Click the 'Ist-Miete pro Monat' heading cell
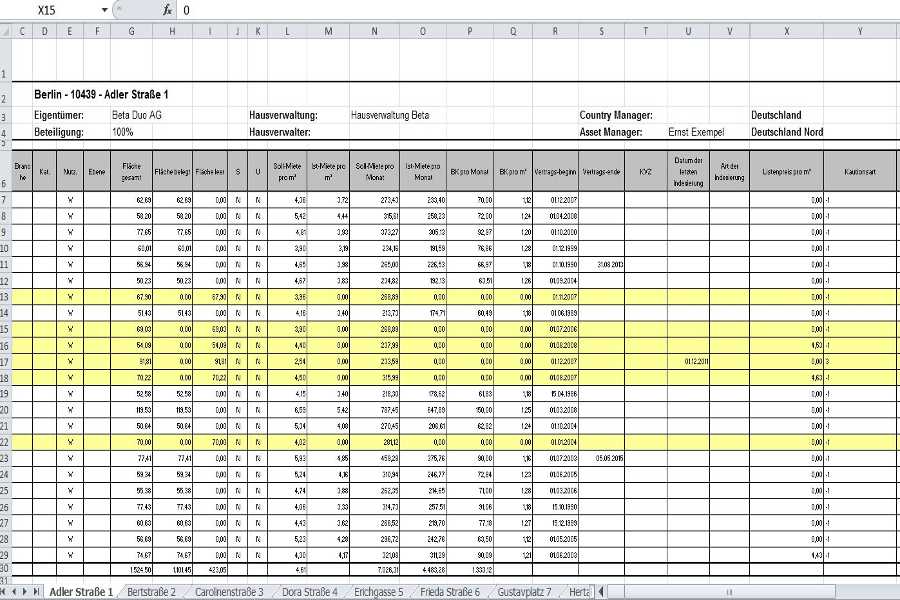Image resolution: width=900 pixels, height=600 pixels. [423, 171]
